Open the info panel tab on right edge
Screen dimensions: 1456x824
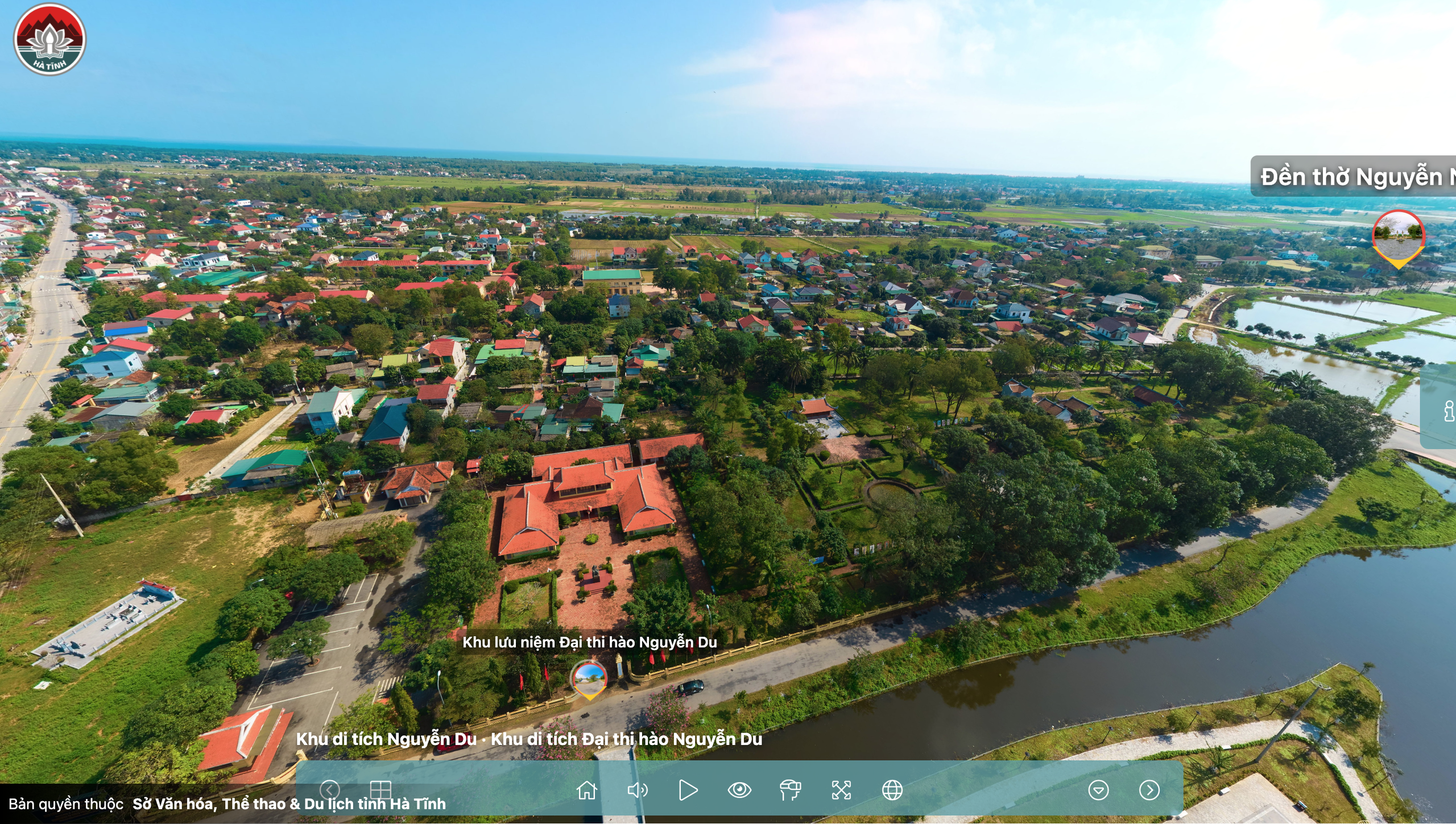click(1446, 409)
